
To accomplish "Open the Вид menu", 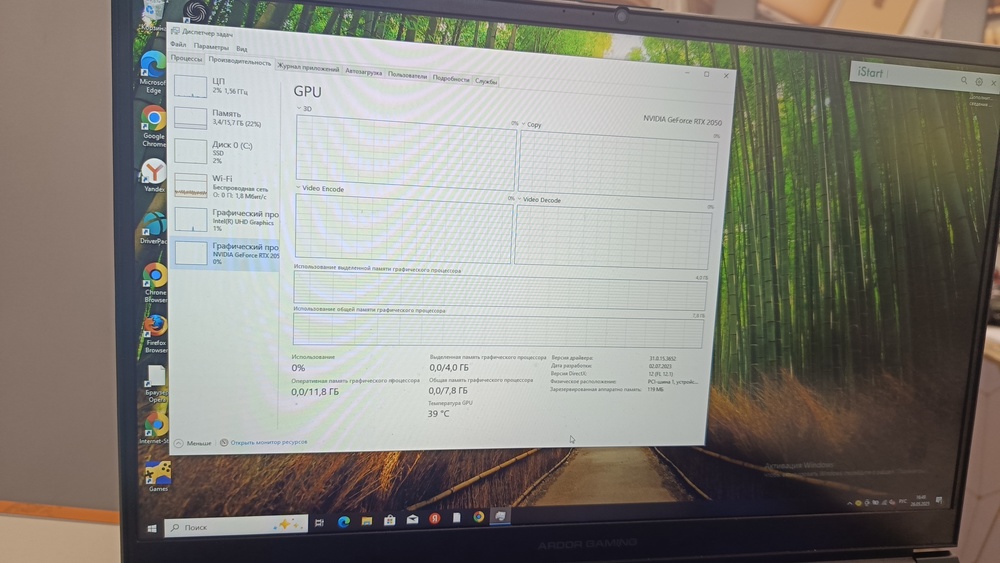I will click(242, 48).
